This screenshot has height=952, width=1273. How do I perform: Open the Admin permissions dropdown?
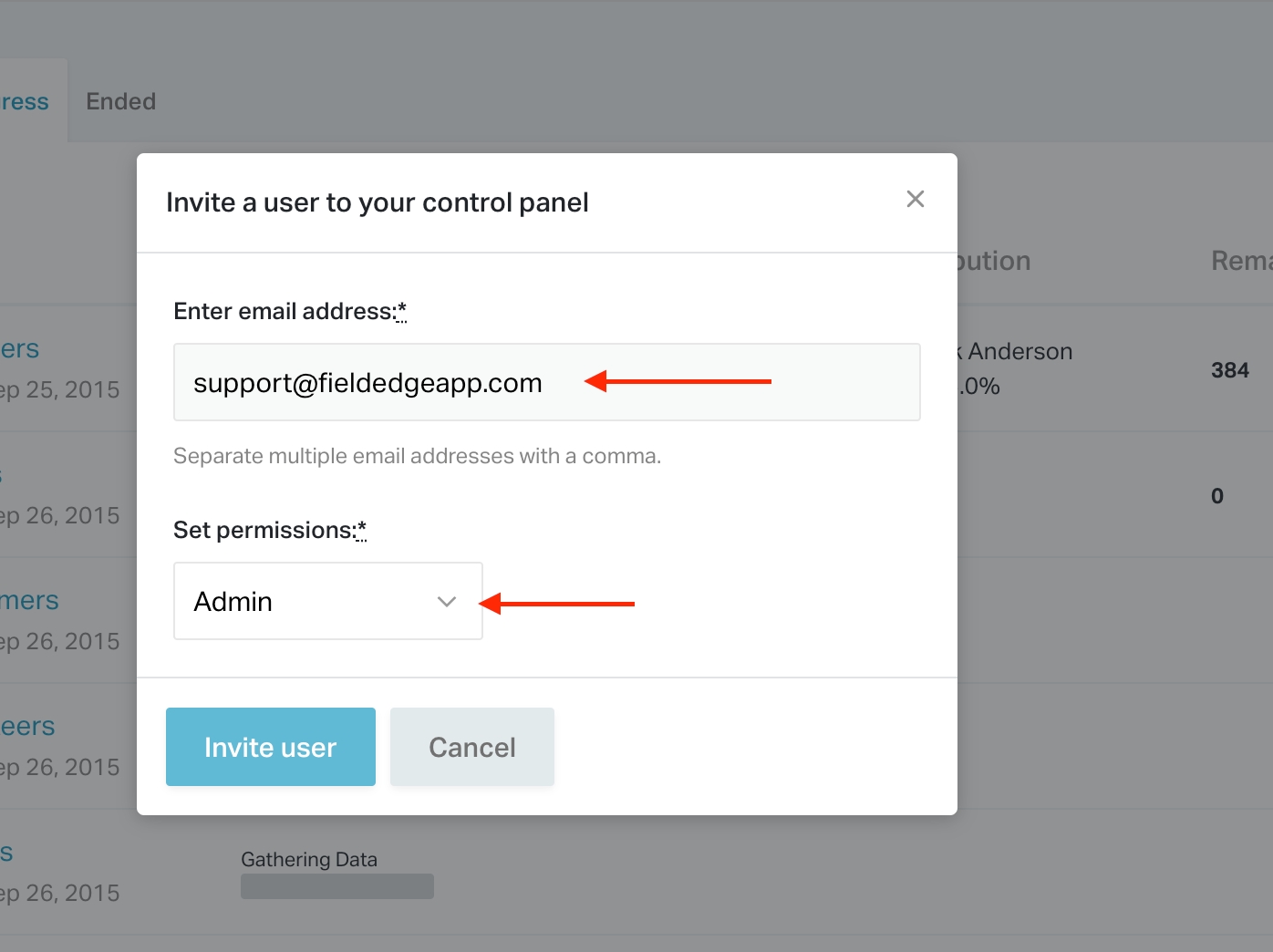coord(328,601)
